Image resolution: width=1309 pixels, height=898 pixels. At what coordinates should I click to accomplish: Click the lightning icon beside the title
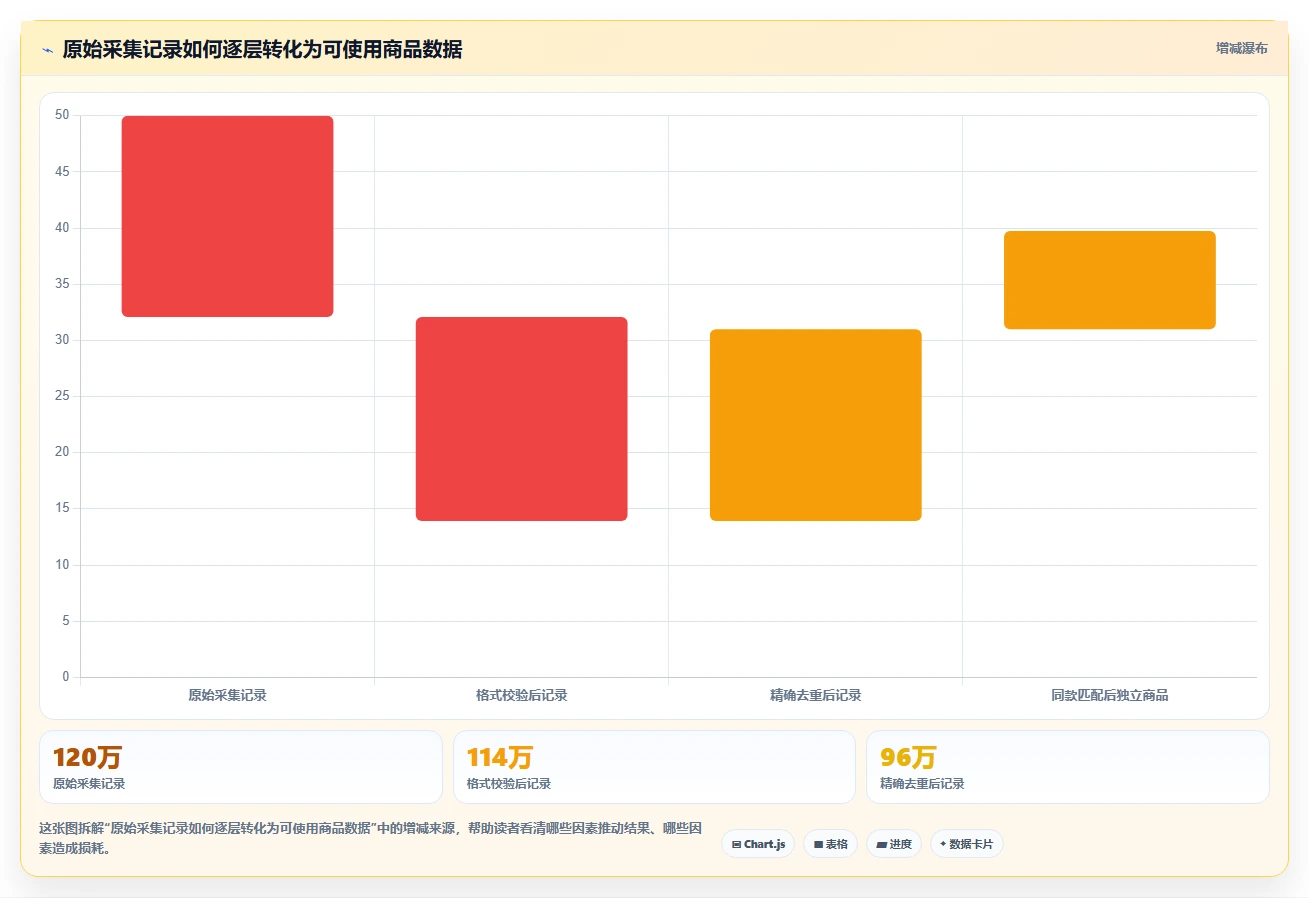[x=47, y=50]
